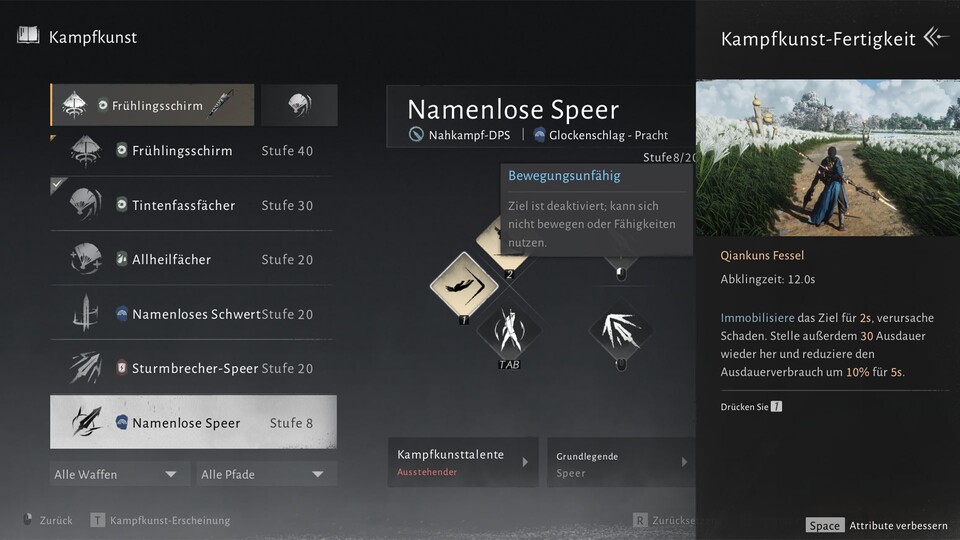Select Namenlose Speer Stufe 8 entry
Viewport: 960px width, 540px height.
(193, 423)
